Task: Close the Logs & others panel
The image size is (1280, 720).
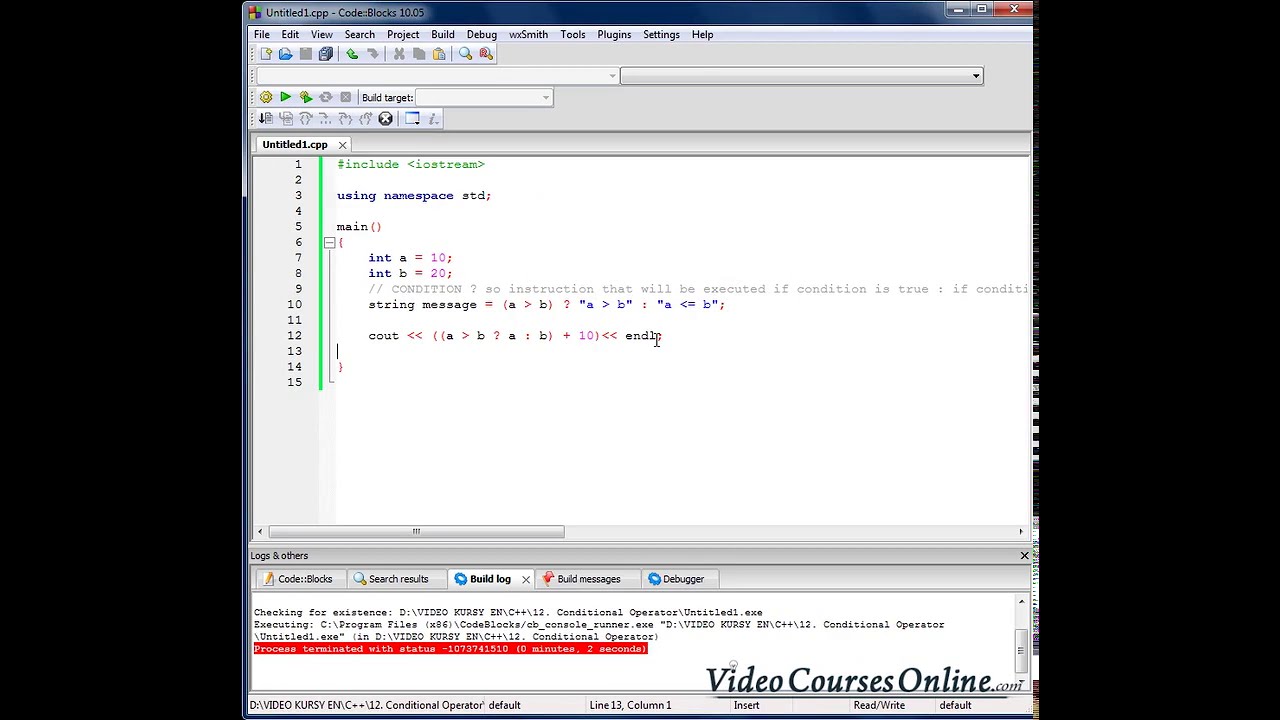Action: pos(1024,556)
